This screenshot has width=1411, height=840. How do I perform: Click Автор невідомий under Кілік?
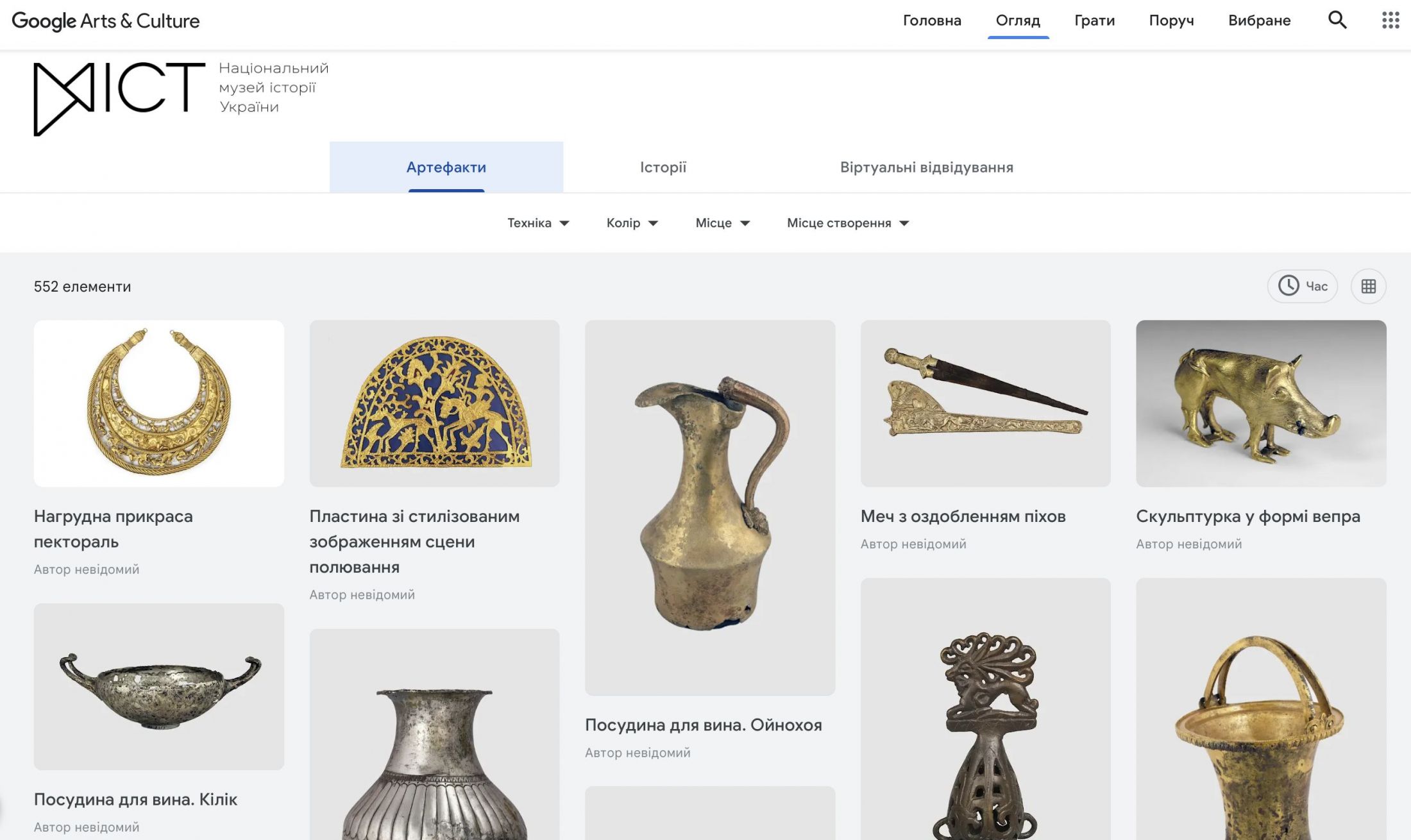coord(87,827)
